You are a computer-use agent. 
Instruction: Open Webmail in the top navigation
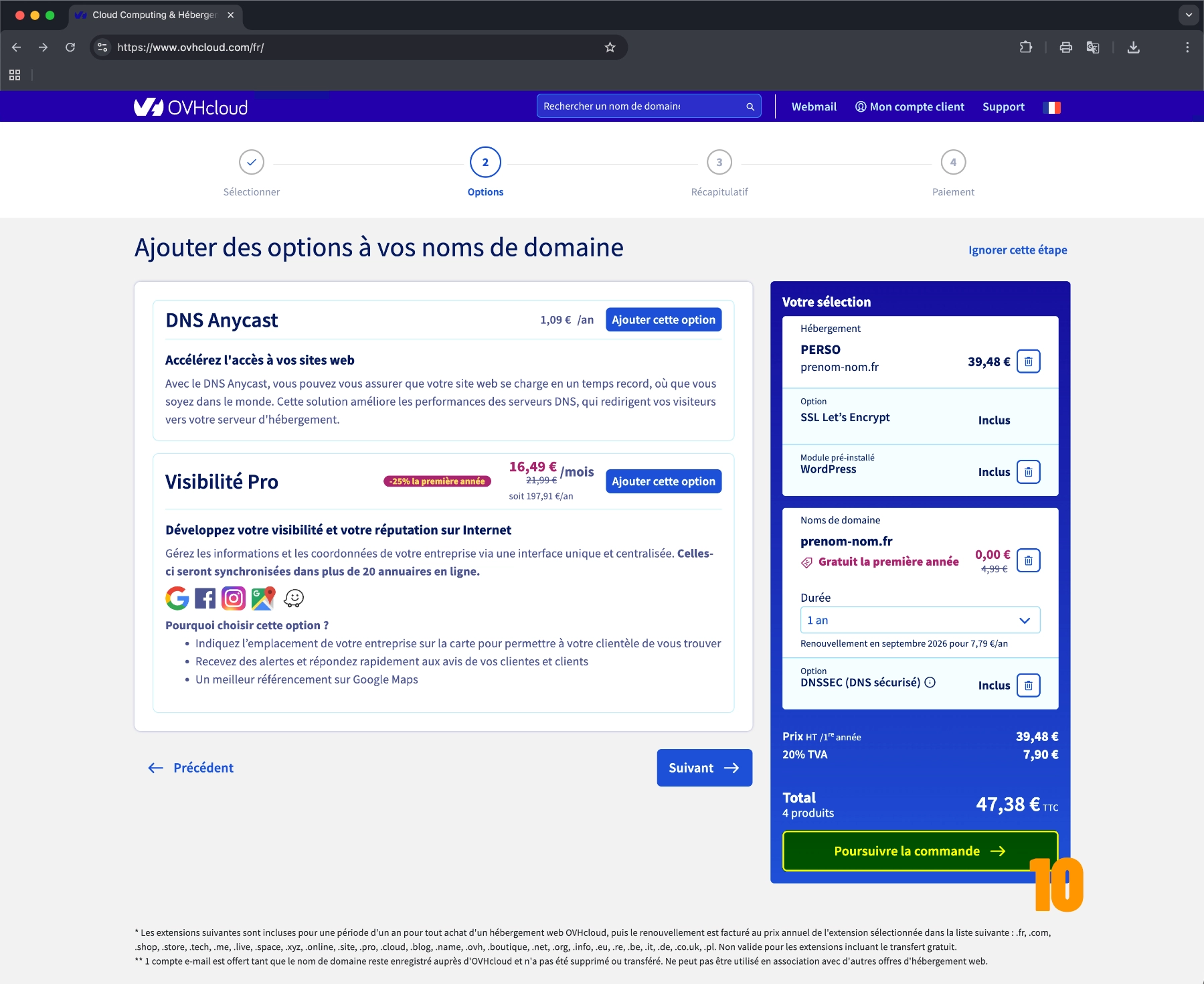coord(814,107)
